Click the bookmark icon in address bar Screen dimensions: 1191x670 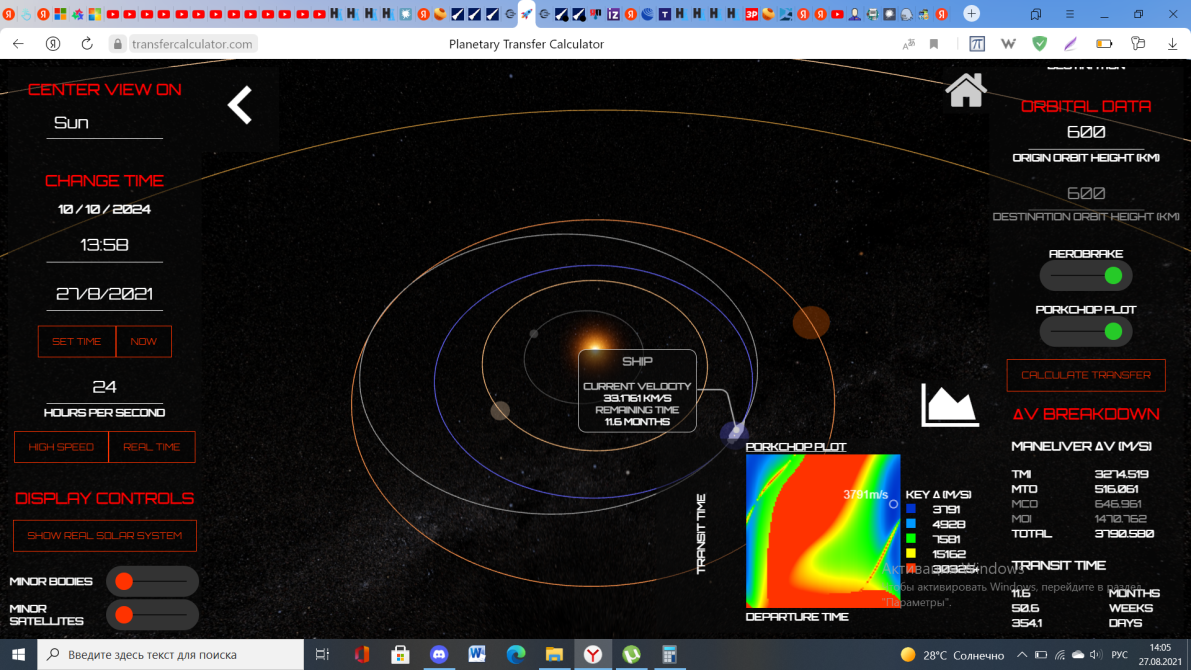[934, 44]
